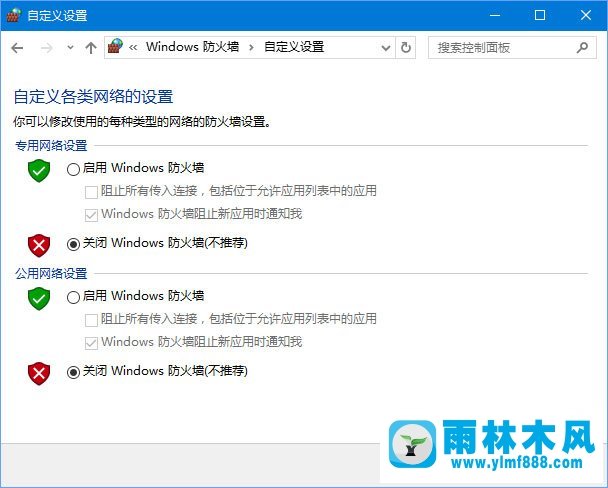Select 关闭 Windows 防火墙 for the private network
The width and height of the screenshot is (608, 488).
(x=73, y=243)
